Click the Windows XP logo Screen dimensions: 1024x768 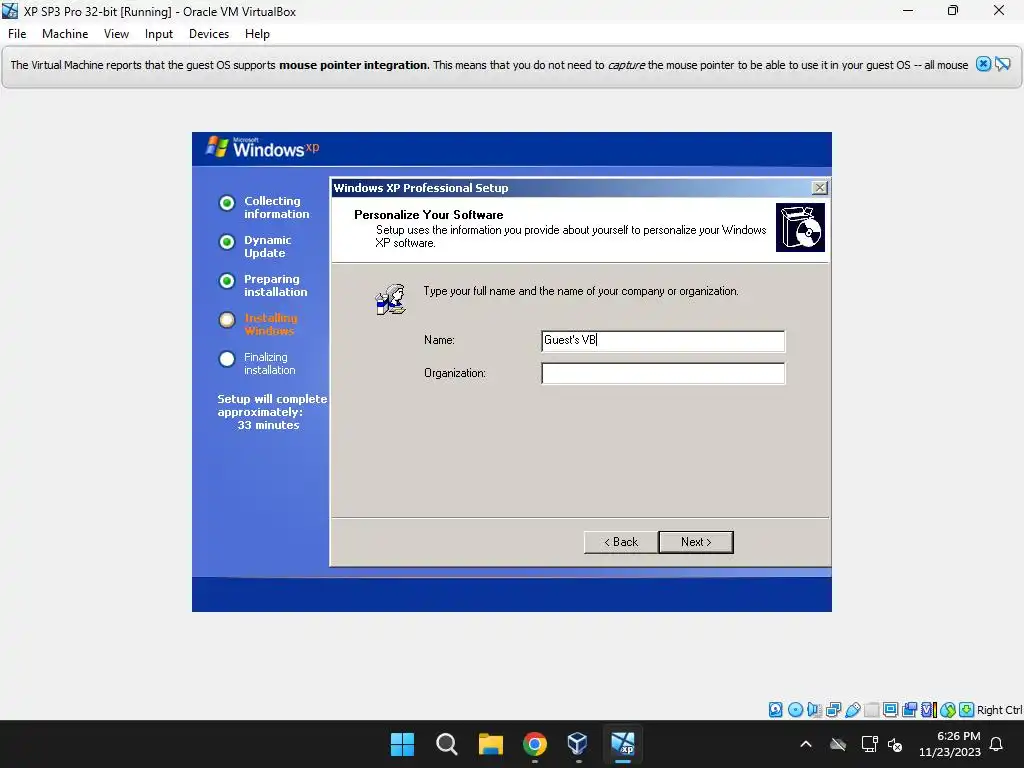tap(263, 148)
